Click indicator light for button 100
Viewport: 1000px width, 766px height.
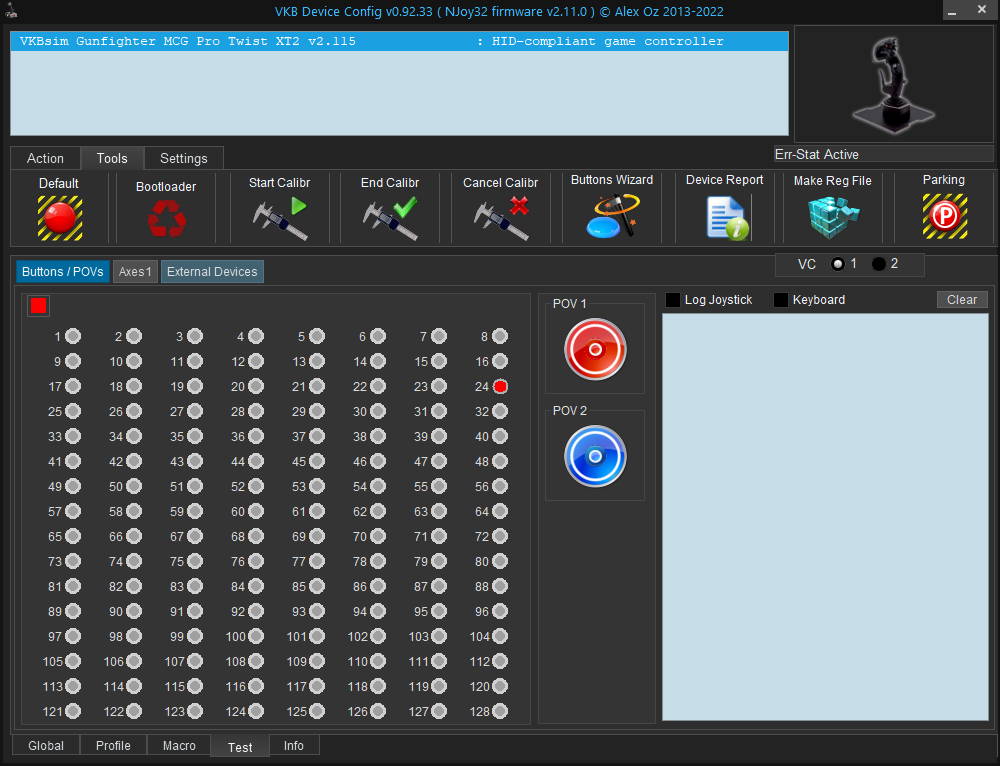(x=256, y=637)
